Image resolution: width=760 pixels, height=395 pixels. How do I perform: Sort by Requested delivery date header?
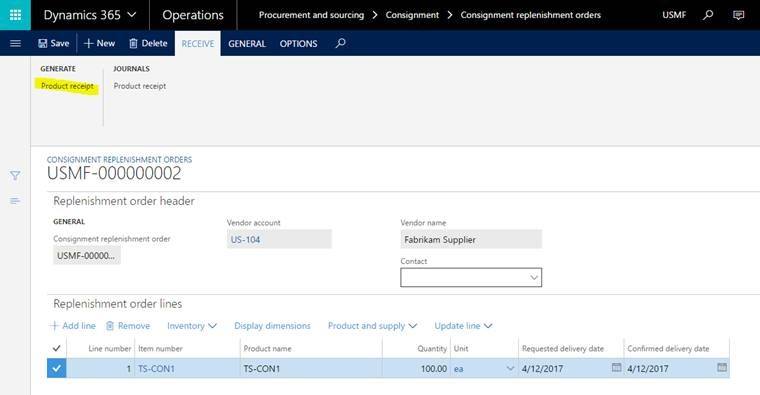click(x=563, y=348)
